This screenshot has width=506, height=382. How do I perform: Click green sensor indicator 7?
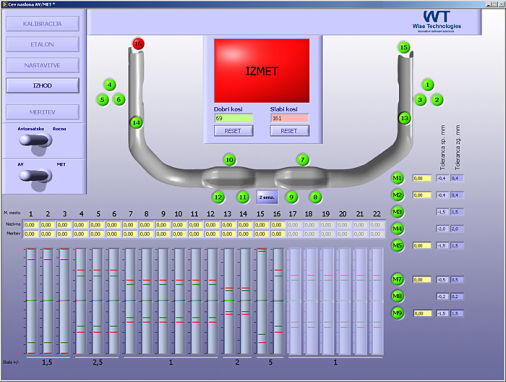303,160
